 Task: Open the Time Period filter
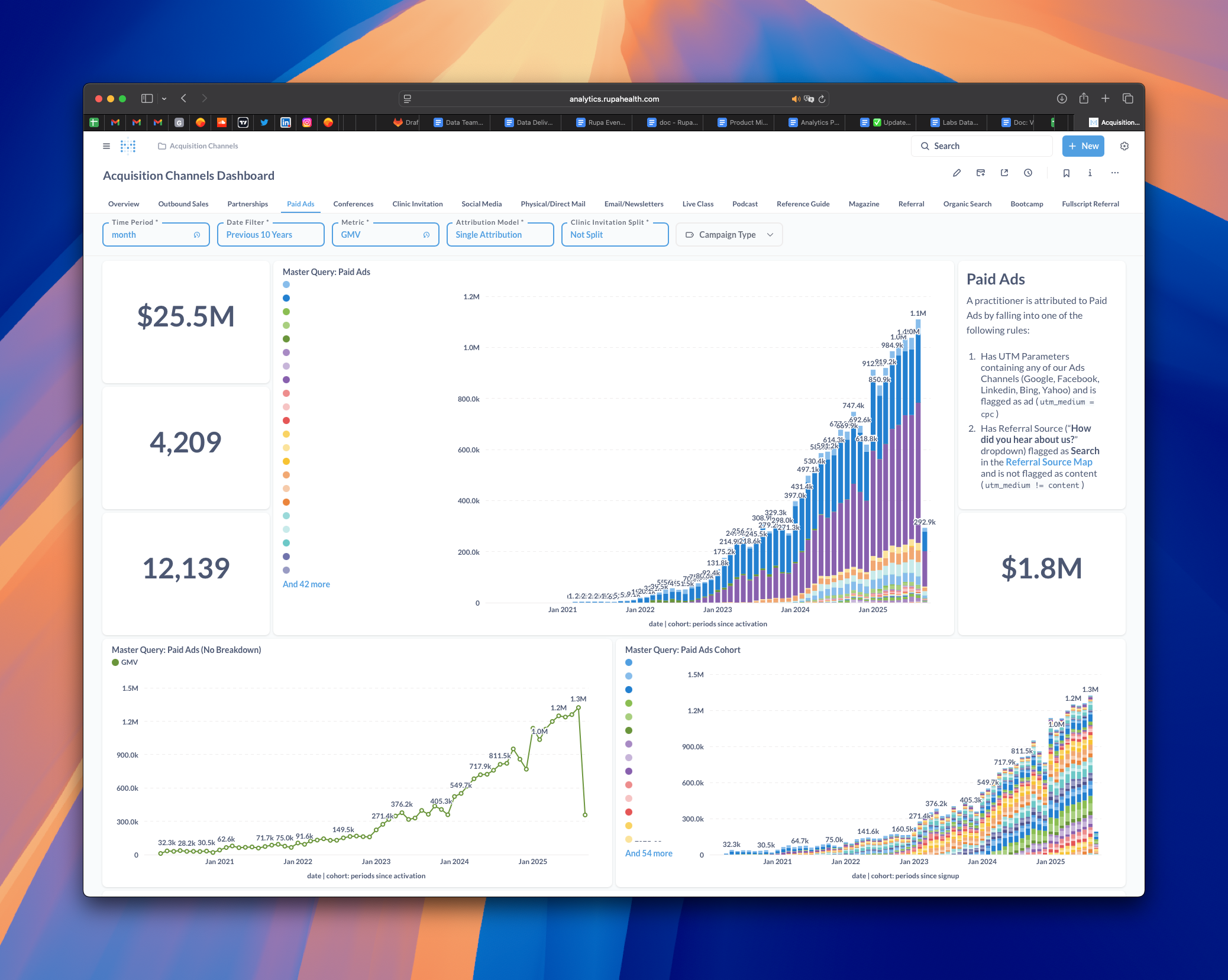[x=156, y=234]
